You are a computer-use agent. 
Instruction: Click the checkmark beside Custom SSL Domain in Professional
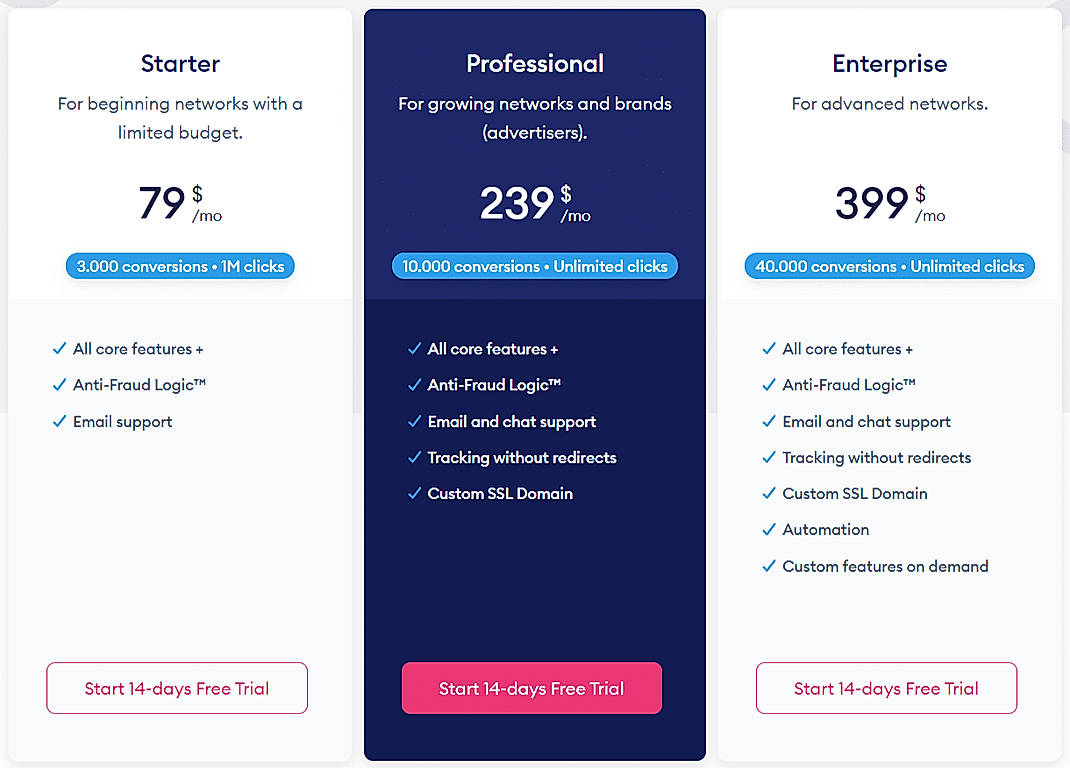click(413, 493)
